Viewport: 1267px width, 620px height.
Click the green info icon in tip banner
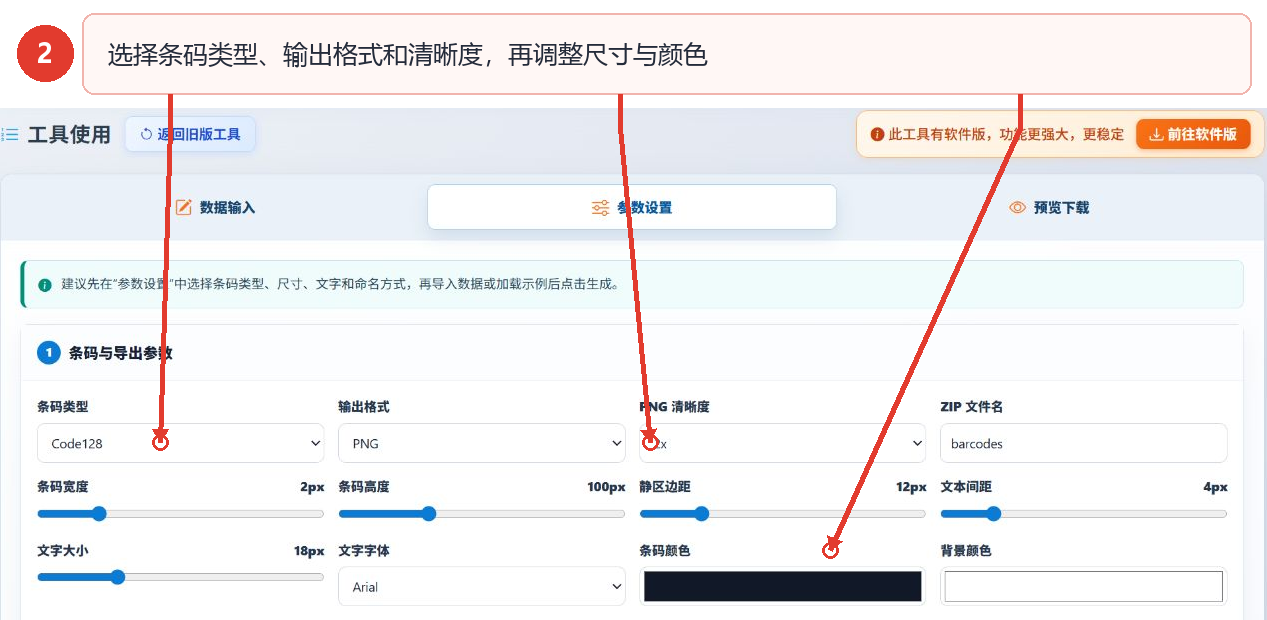[44, 284]
